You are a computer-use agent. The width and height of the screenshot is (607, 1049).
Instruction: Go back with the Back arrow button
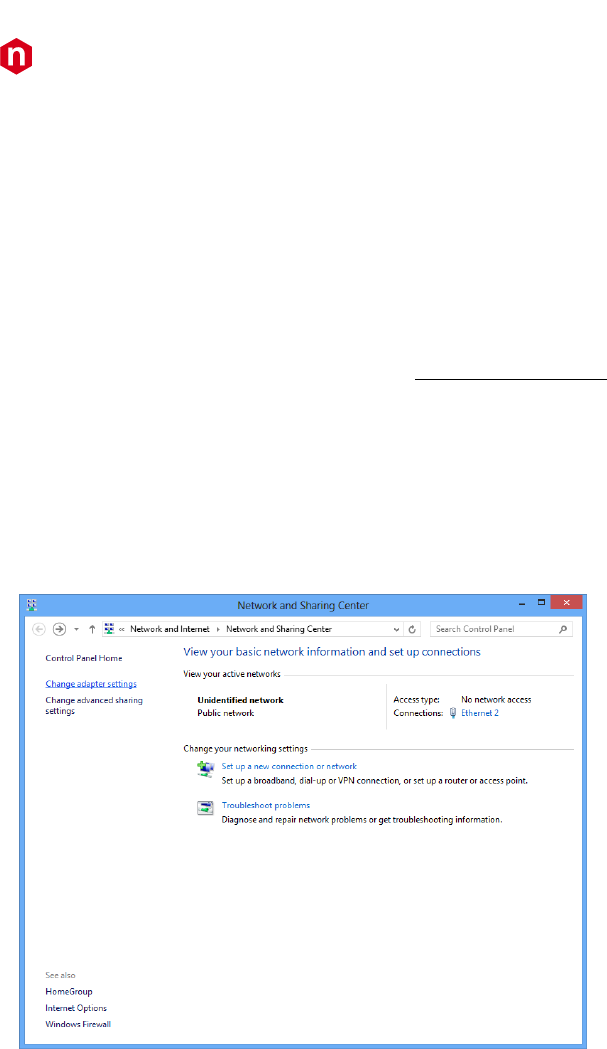tap(39, 629)
